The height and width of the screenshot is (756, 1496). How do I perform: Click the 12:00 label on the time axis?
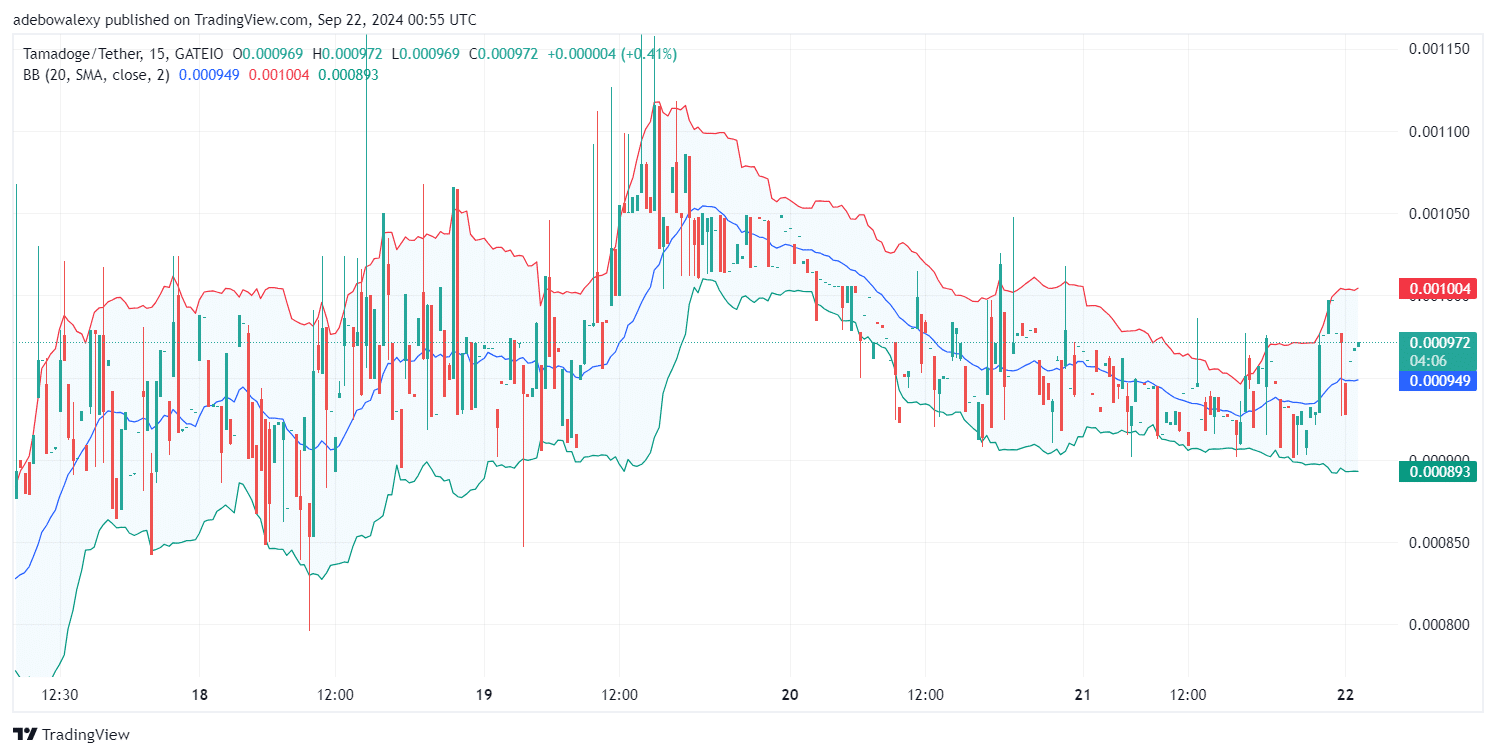[x=336, y=692]
